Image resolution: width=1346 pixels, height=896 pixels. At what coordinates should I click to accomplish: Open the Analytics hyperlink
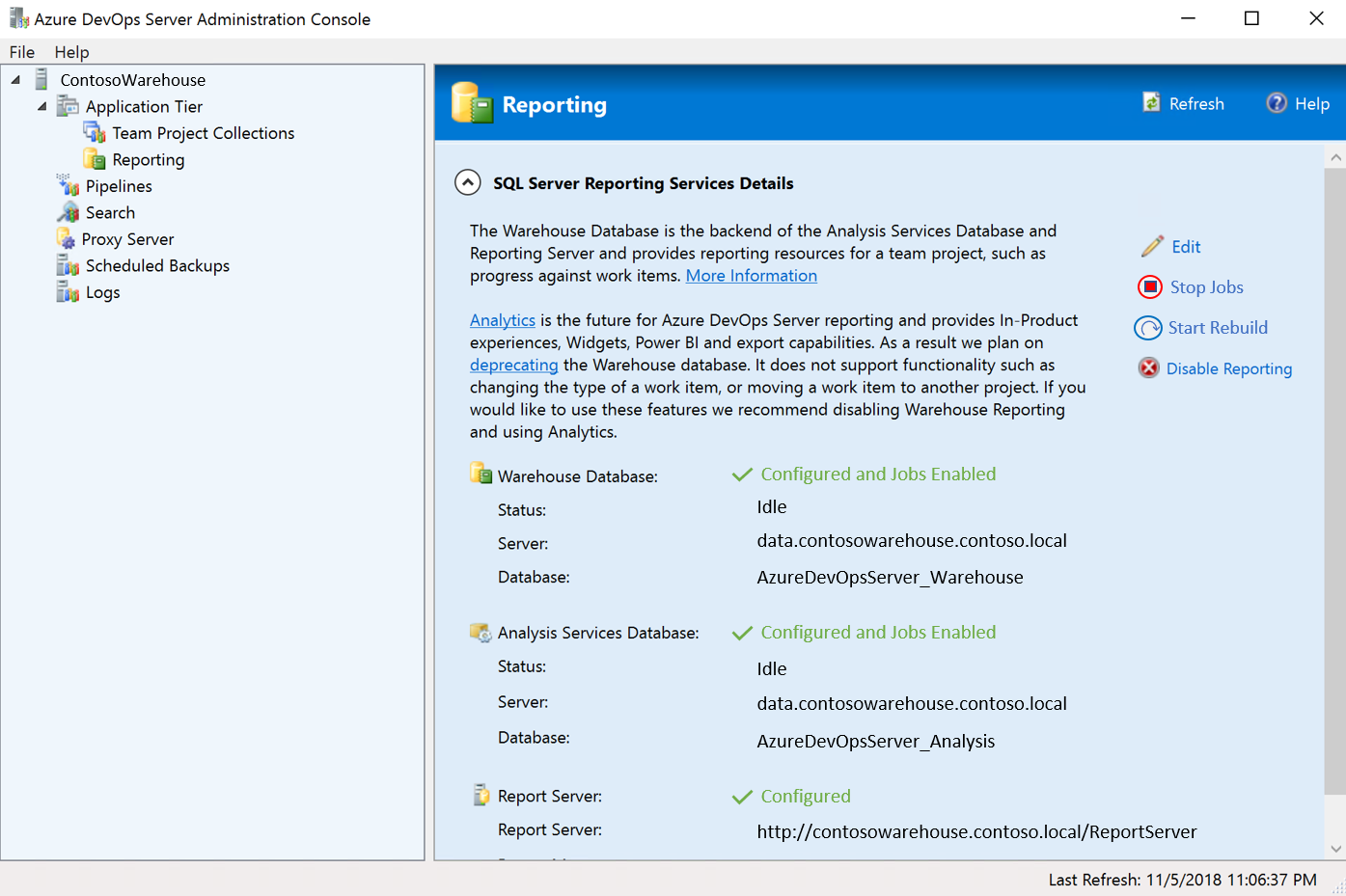pos(503,319)
